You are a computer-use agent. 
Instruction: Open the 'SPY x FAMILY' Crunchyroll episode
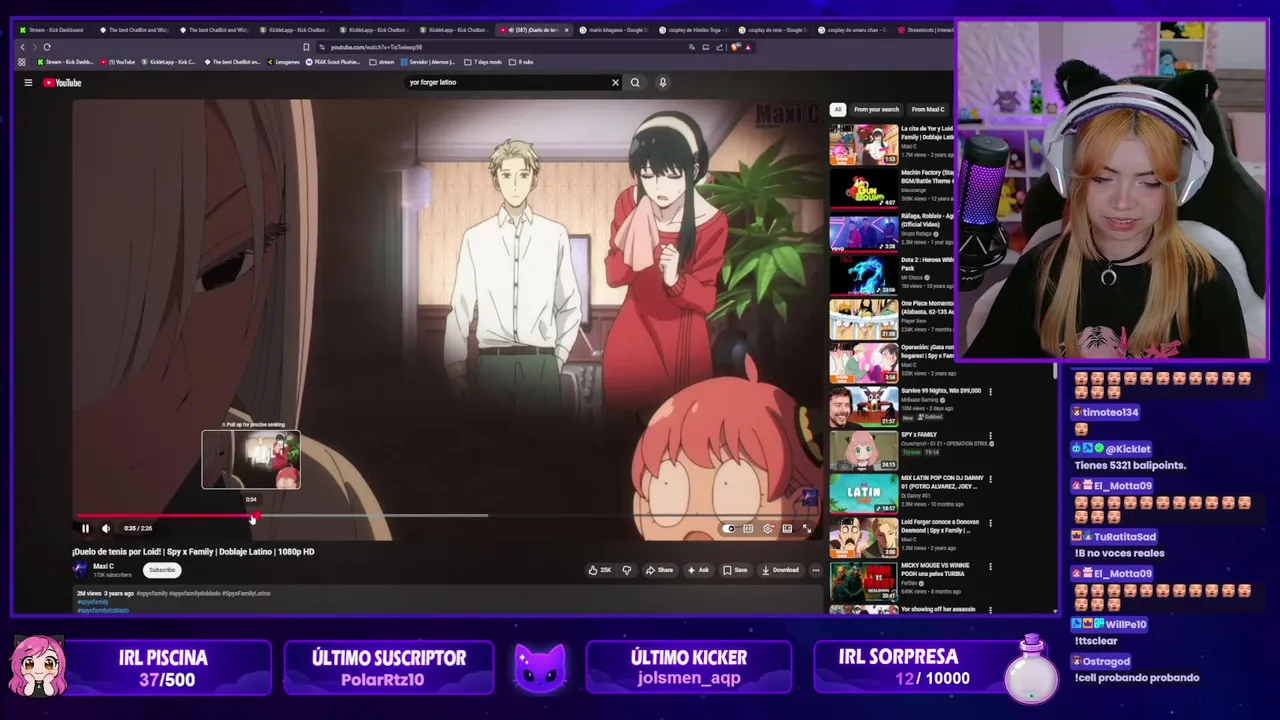(x=863, y=451)
